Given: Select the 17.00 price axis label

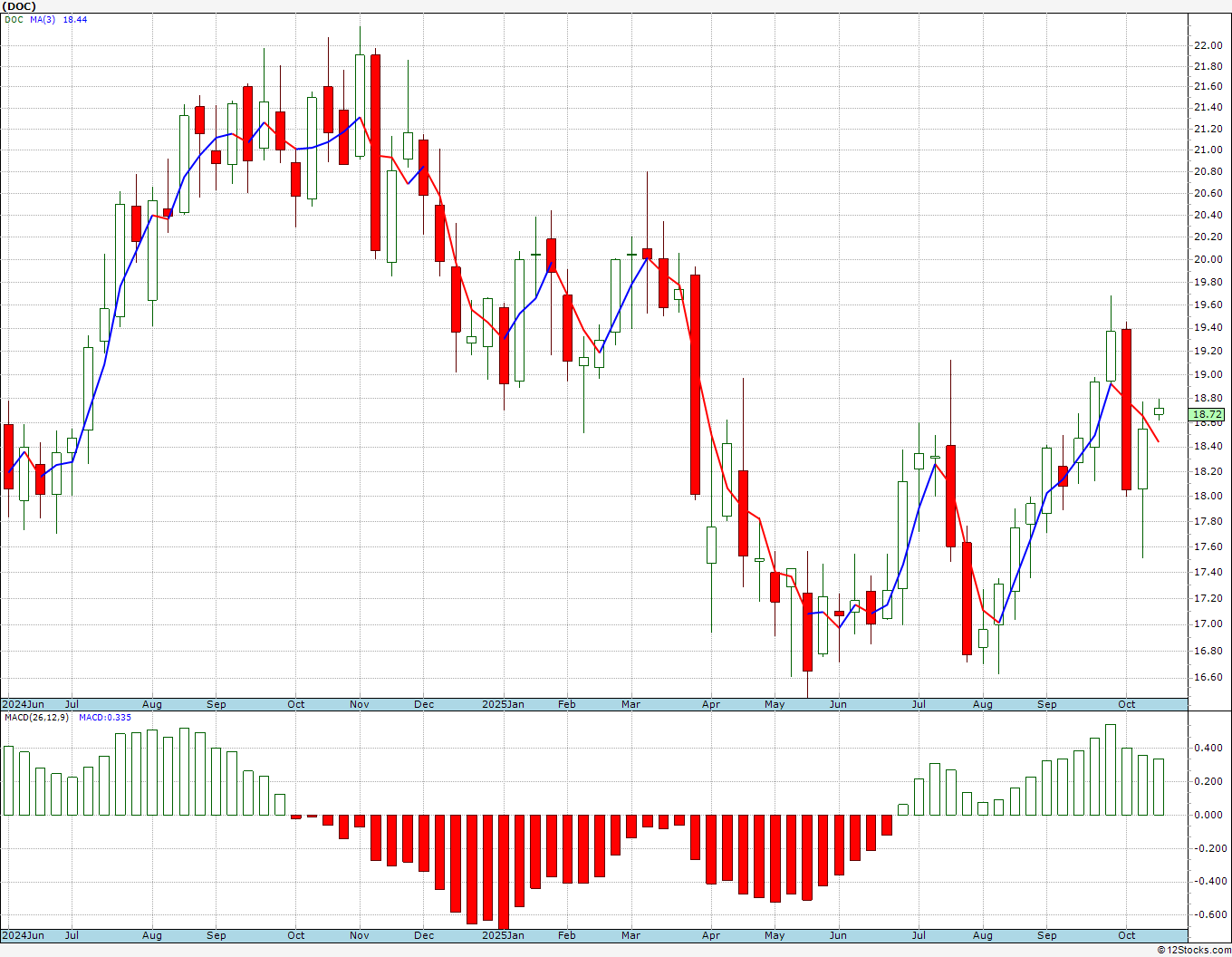Looking at the screenshot, I should tap(1208, 623).
